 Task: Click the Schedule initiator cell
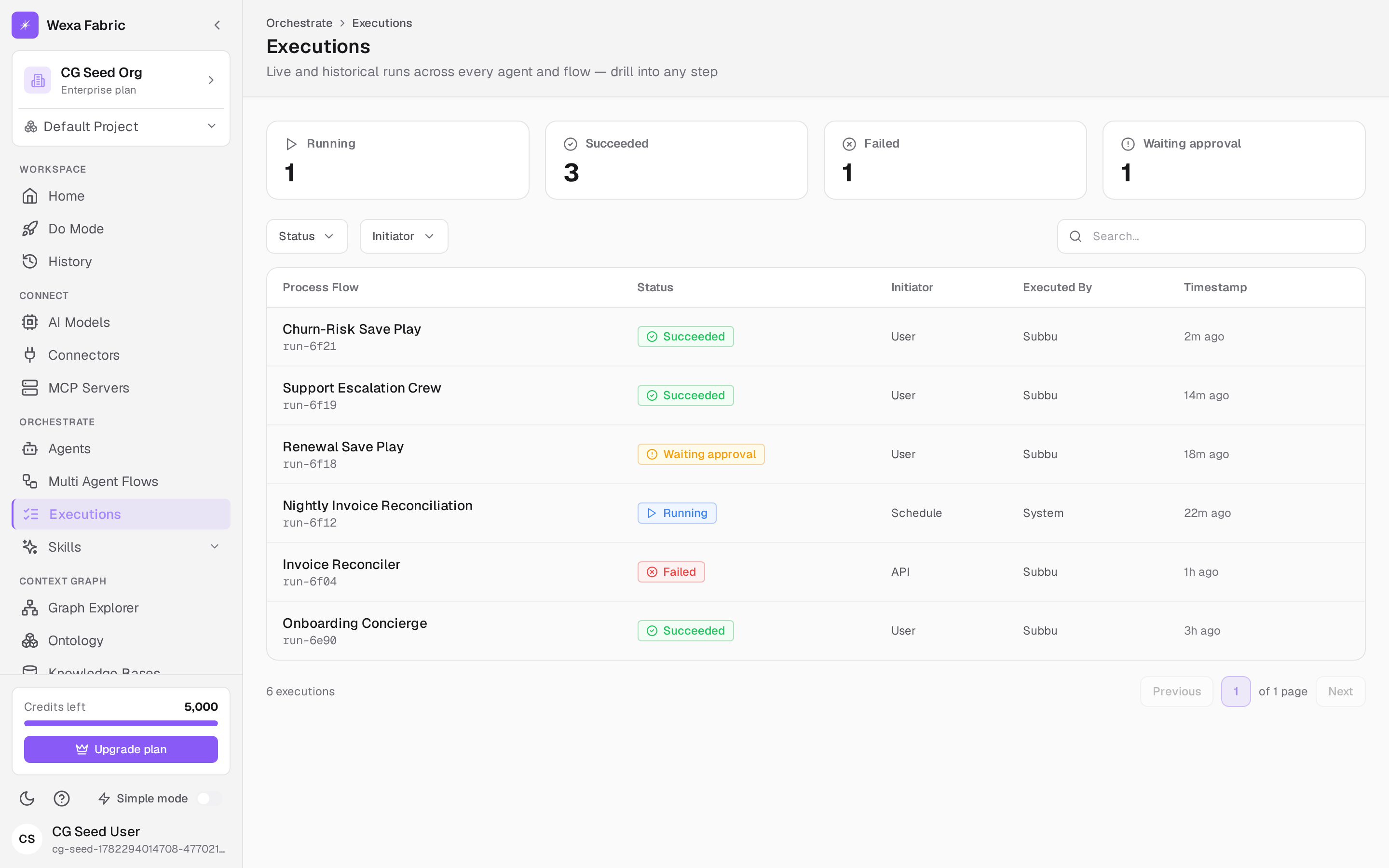pos(916,513)
